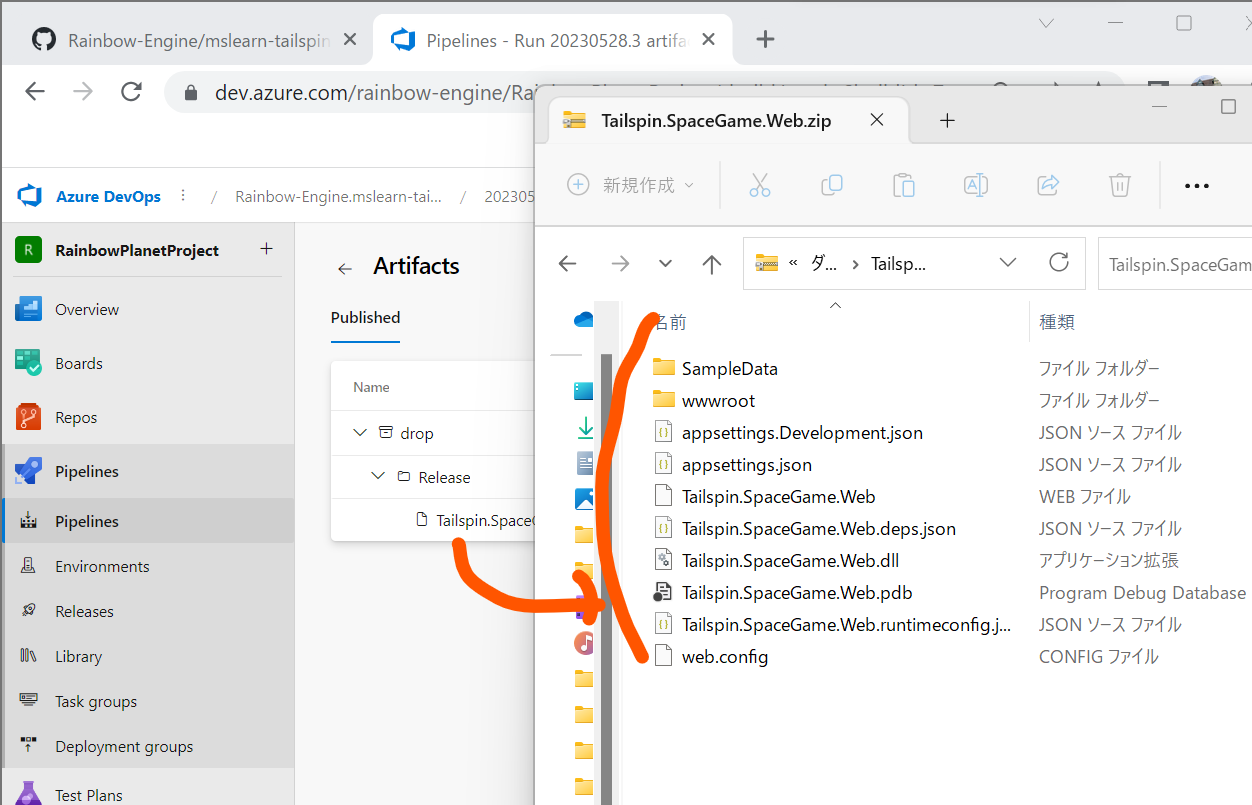This screenshot has width=1252, height=805.
Task: Select the Pipelines - Run 20230528.3 browser tab
Action: point(555,40)
